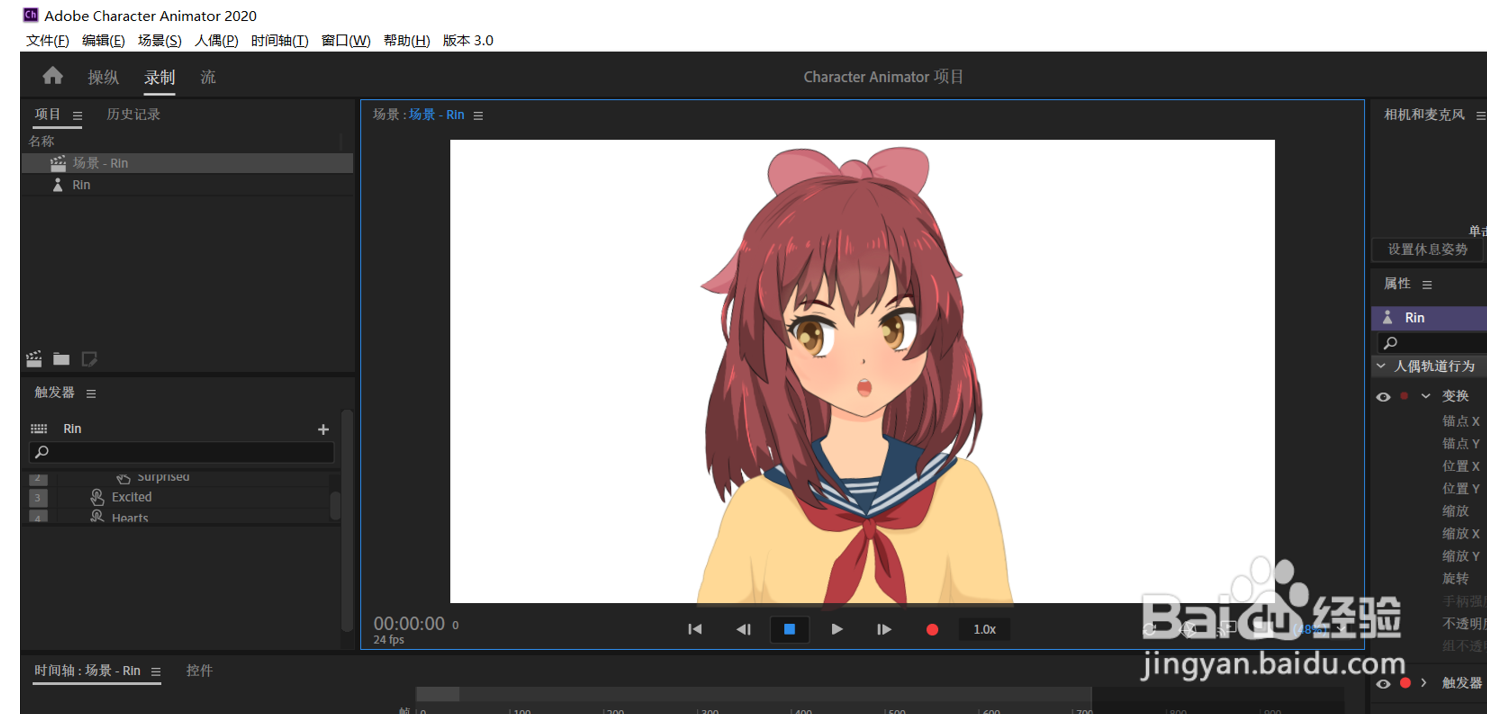Stop playback with blue square
The image size is (1487, 715).
789,629
